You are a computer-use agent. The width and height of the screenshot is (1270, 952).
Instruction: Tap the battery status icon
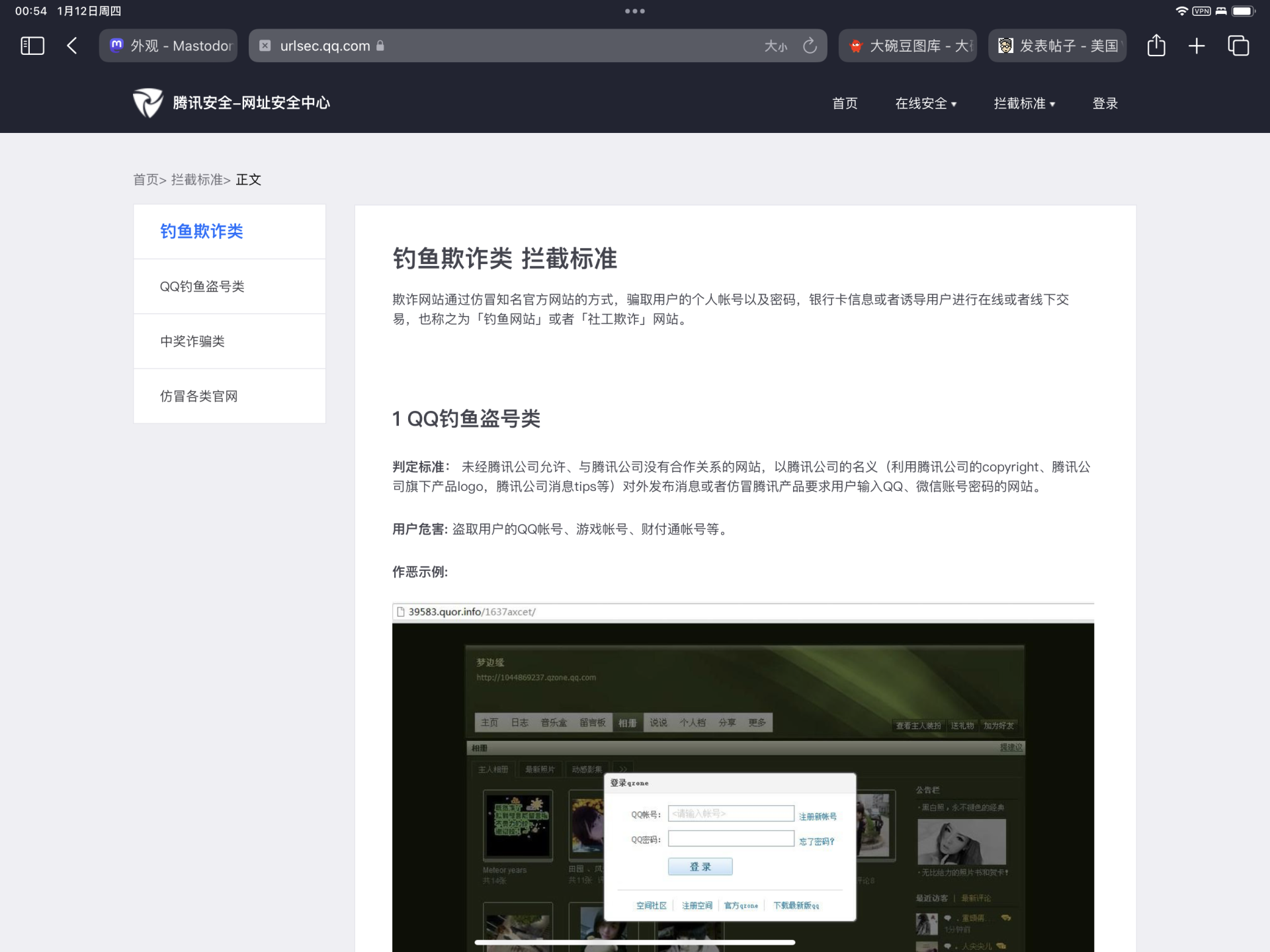pyautogui.click(x=1243, y=11)
